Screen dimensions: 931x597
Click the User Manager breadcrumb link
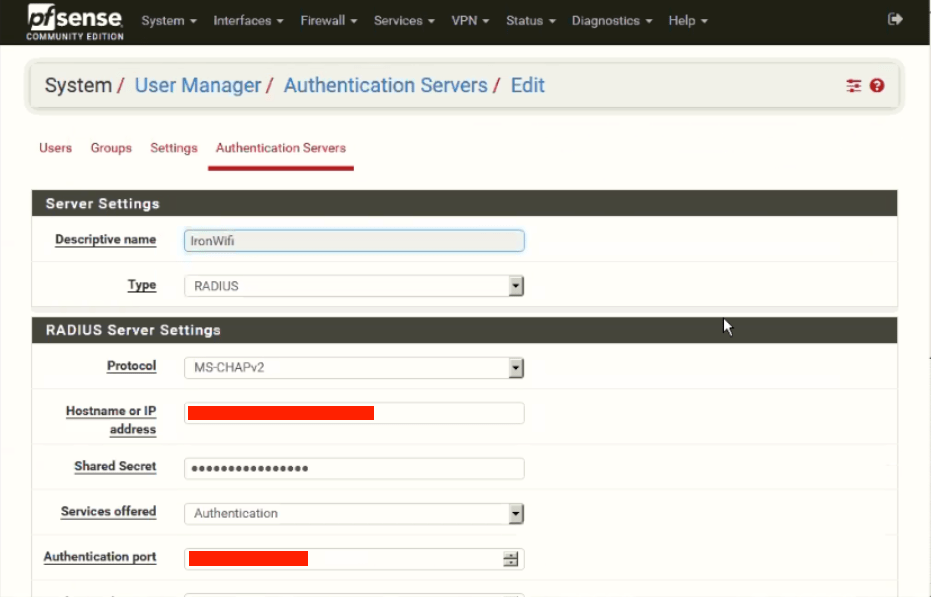[197, 86]
